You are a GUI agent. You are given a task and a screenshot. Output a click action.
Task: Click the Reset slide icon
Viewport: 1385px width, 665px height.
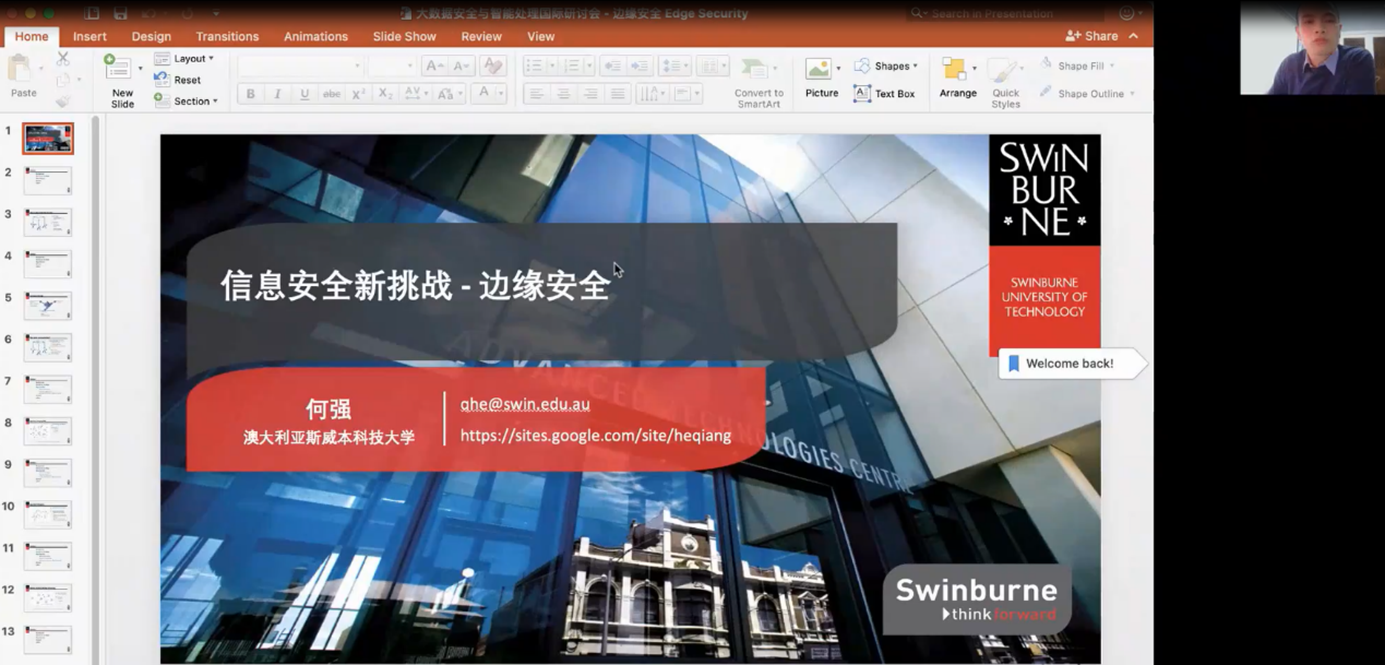pyautogui.click(x=162, y=80)
